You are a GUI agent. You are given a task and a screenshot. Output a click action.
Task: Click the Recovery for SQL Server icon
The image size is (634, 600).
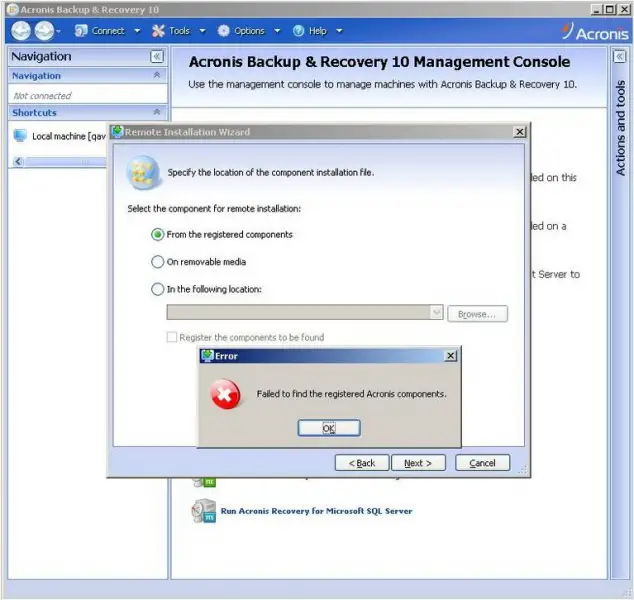(x=204, y=511)
